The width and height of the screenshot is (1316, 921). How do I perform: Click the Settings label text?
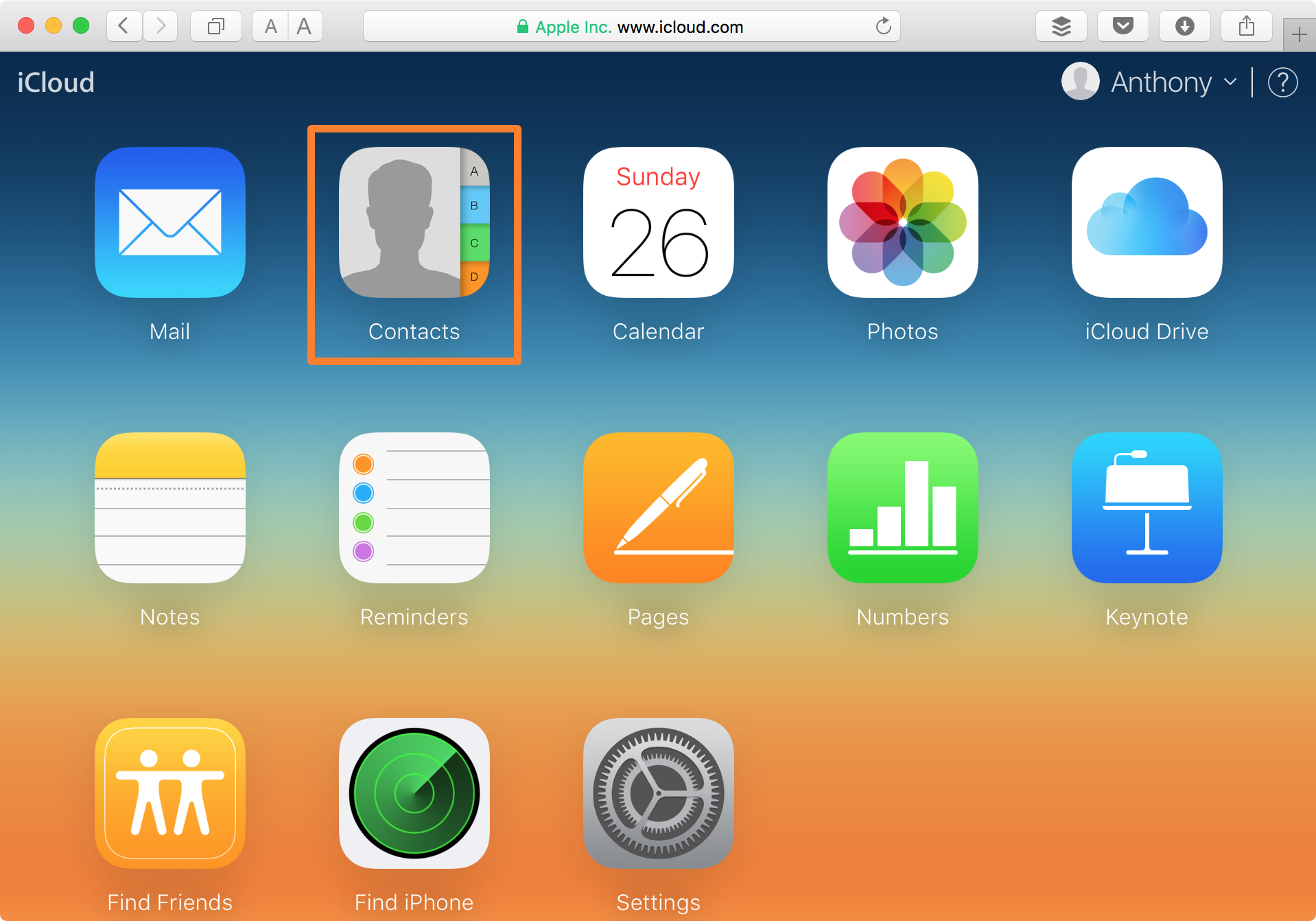coord(659,902)
